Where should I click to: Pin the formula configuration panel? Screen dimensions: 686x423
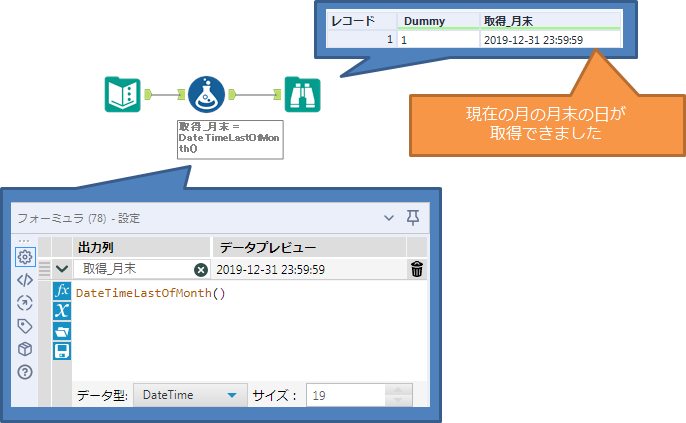point(413,217)
